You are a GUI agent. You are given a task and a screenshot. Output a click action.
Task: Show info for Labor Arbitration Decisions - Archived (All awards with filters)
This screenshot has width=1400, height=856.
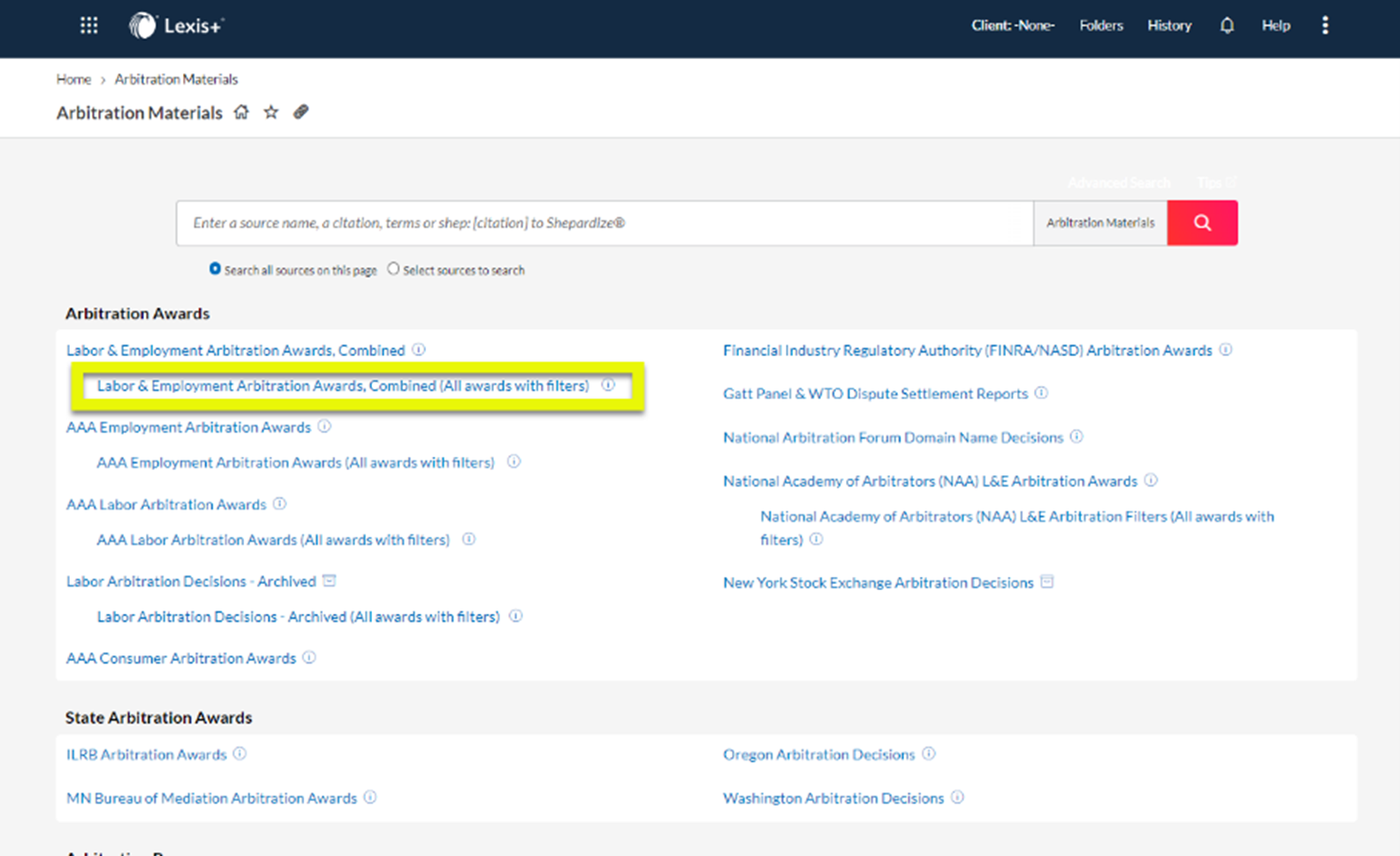[x=515, y=616]
